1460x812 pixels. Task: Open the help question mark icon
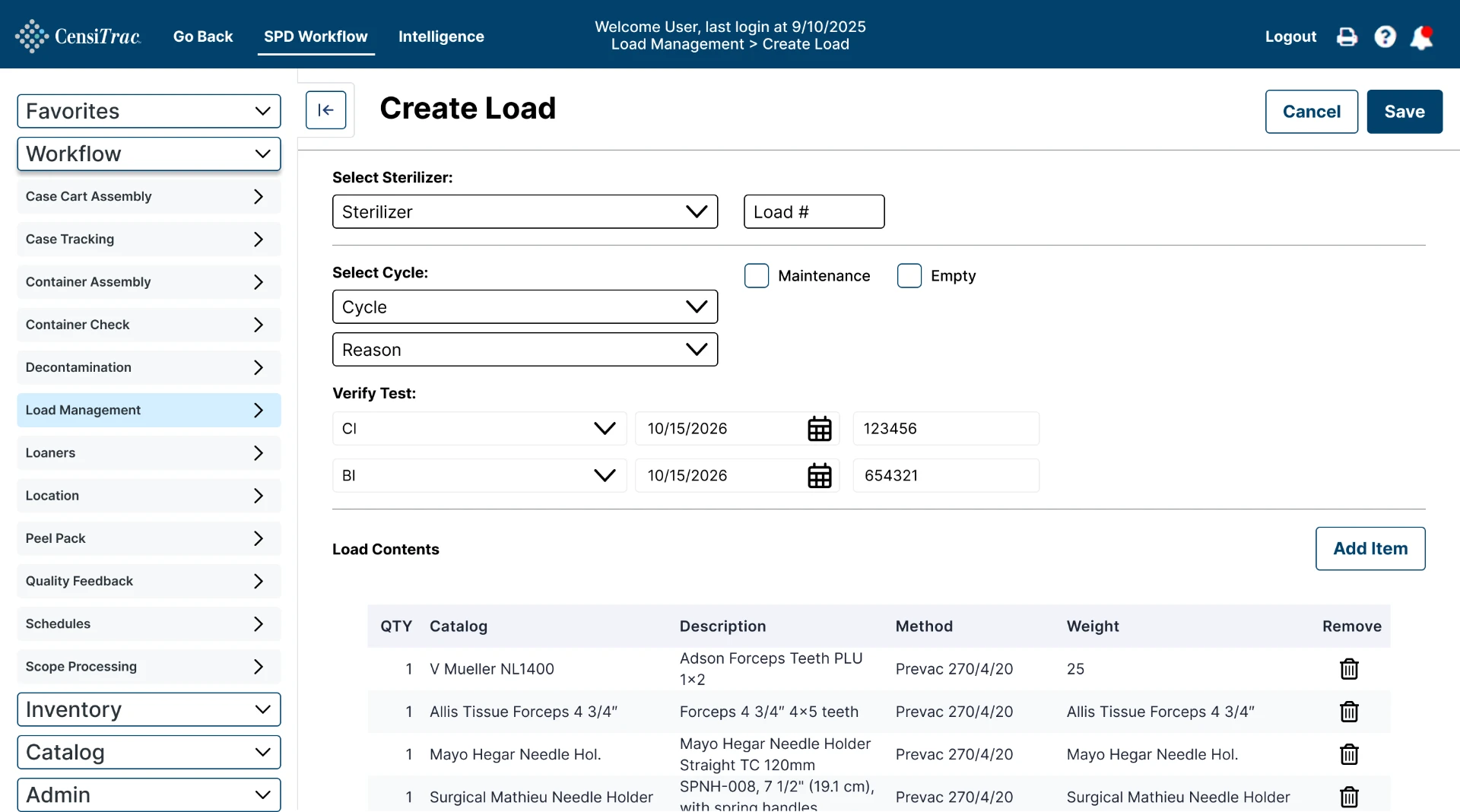coord(1385,36)
